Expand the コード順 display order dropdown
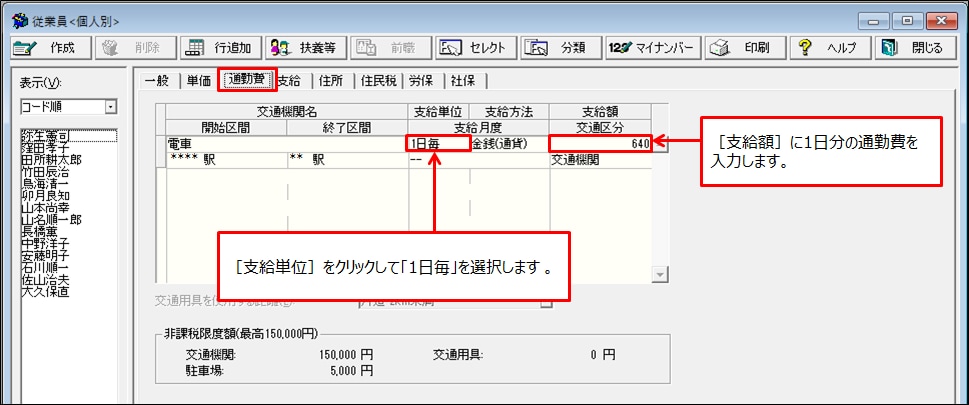Image resolution: width=969 pixels, height=405 pixels. (x=111, y=108)
